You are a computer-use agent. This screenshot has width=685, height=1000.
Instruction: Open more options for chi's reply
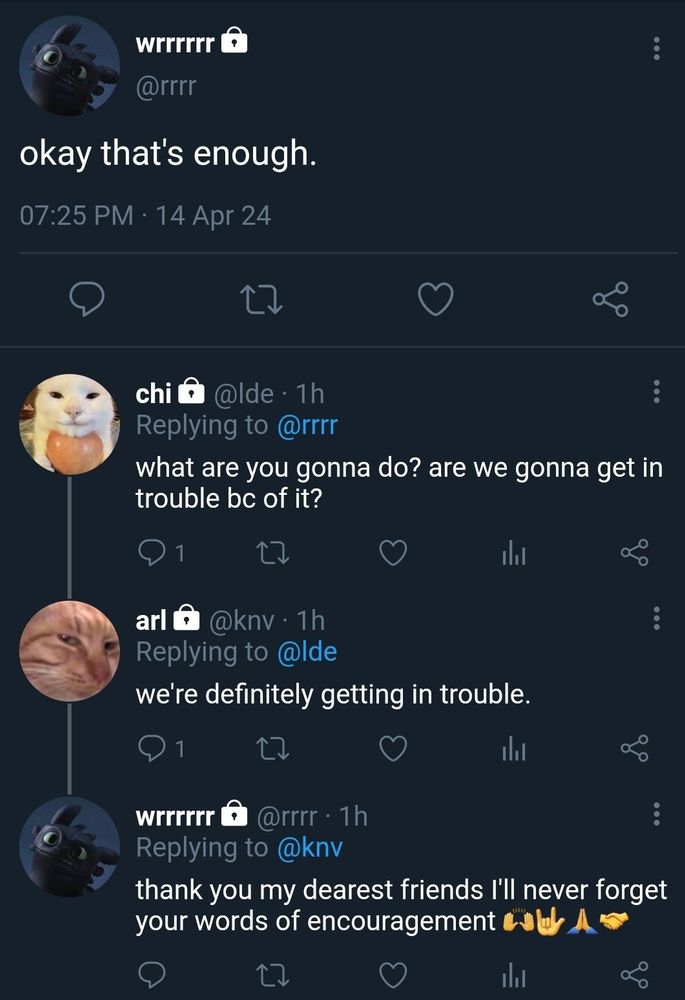click(656, 392)
